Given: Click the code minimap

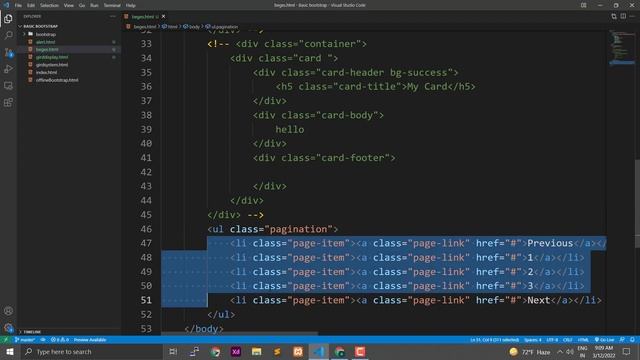Looking at the screenshot, I should pyautogui.click(x=622, y=47).
